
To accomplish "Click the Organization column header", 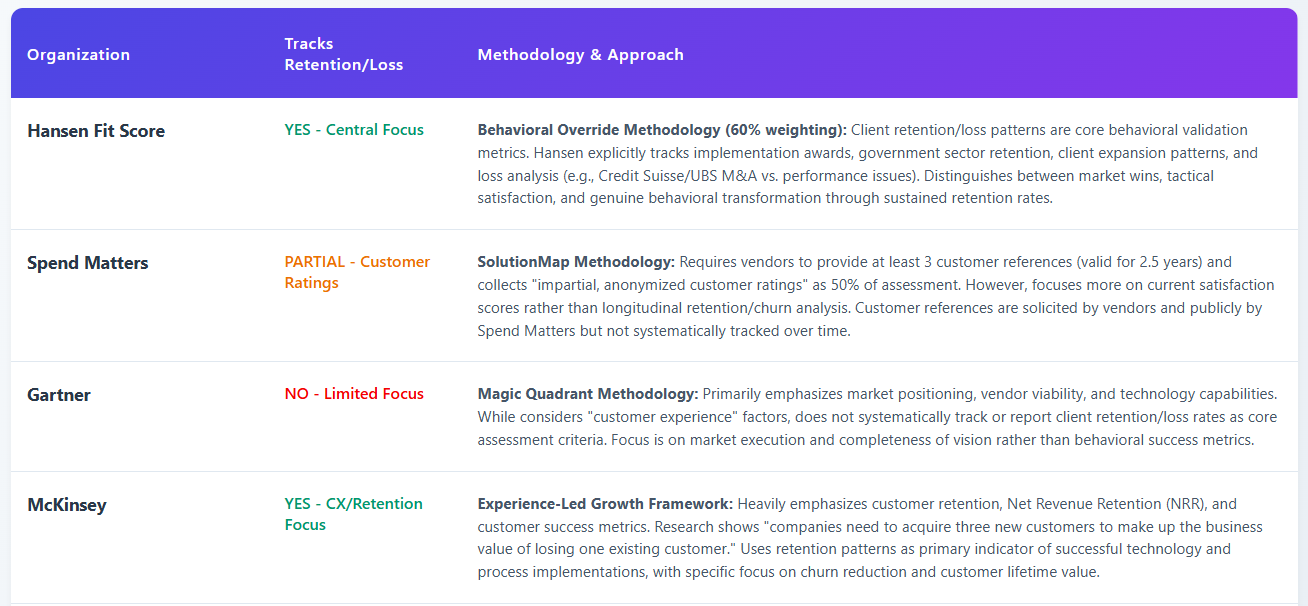I will coord(78,55).
